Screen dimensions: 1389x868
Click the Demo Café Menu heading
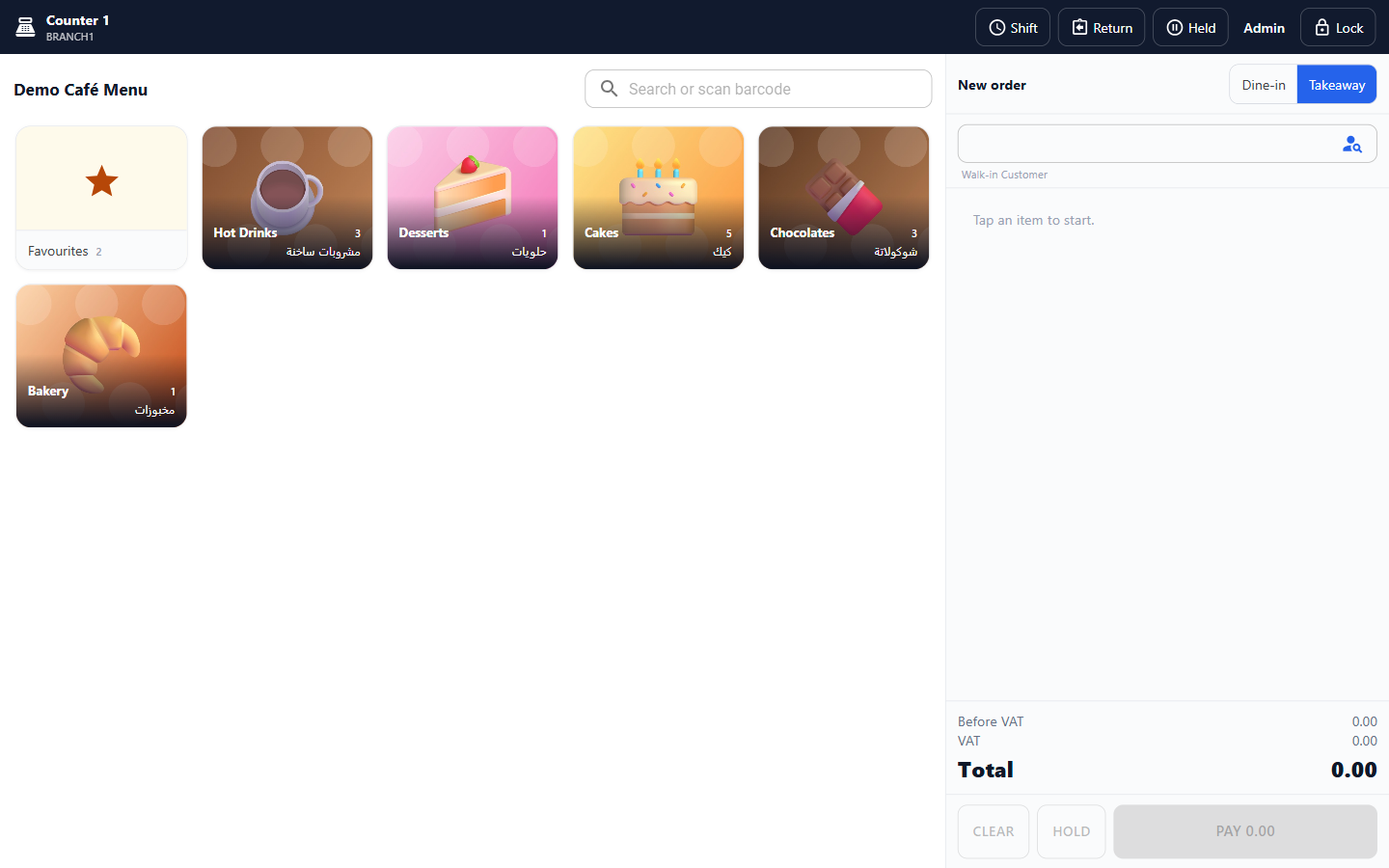[81, 90]
